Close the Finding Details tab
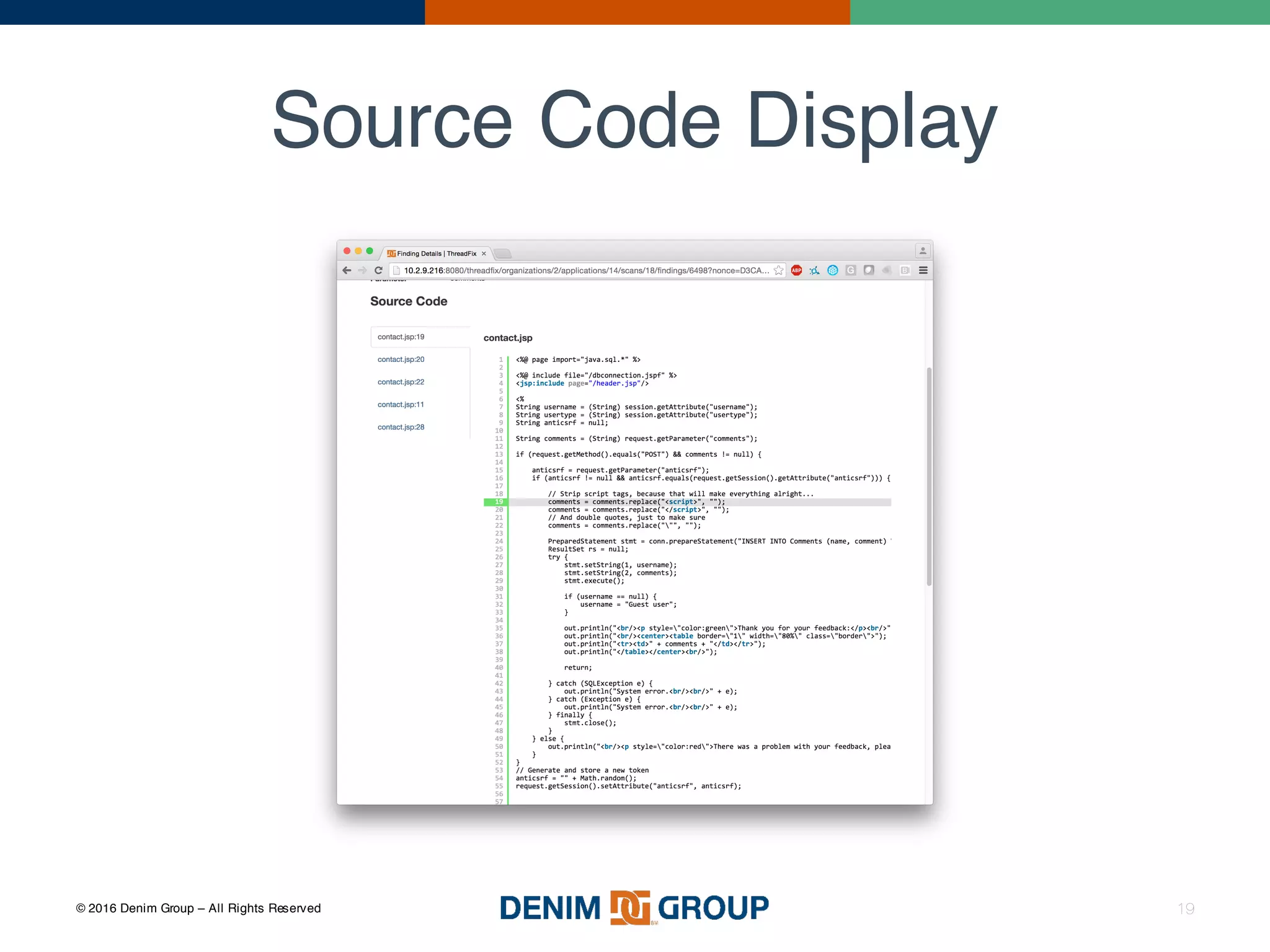This screenshot has width=1270, height=952. click(484, 253)
